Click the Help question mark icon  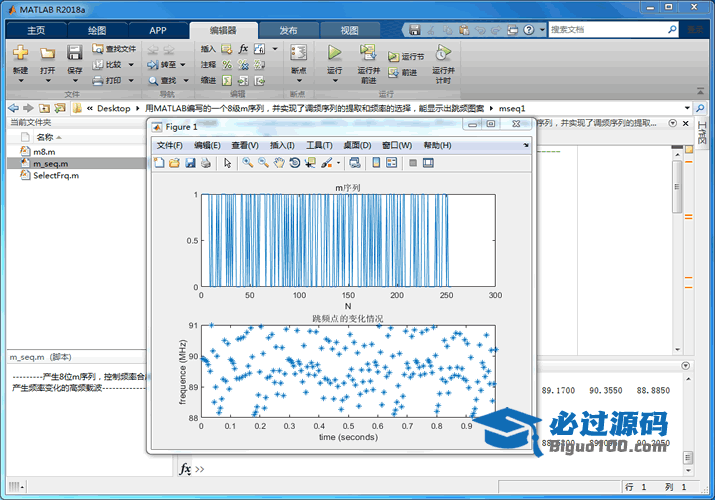pos(528,30)
